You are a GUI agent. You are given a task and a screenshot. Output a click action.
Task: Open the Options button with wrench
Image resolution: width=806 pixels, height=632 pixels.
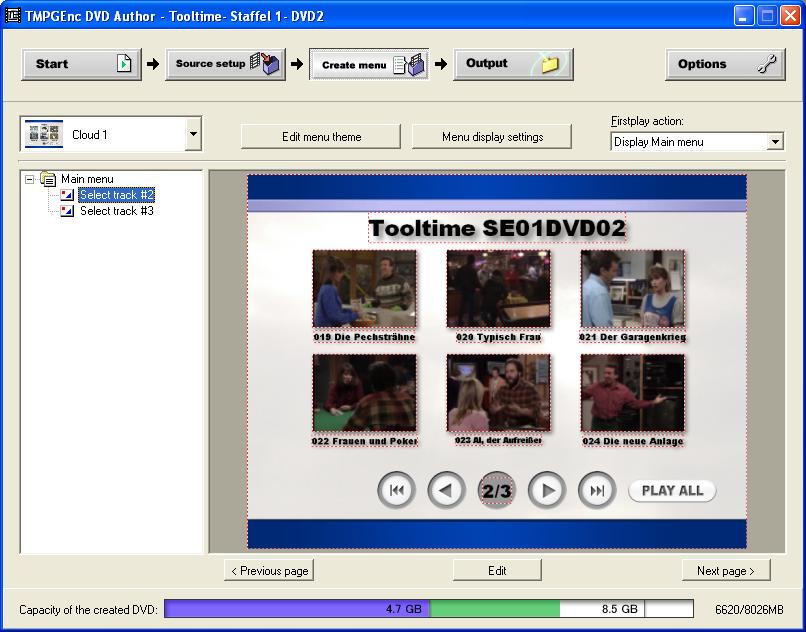[x=725, y=64]
